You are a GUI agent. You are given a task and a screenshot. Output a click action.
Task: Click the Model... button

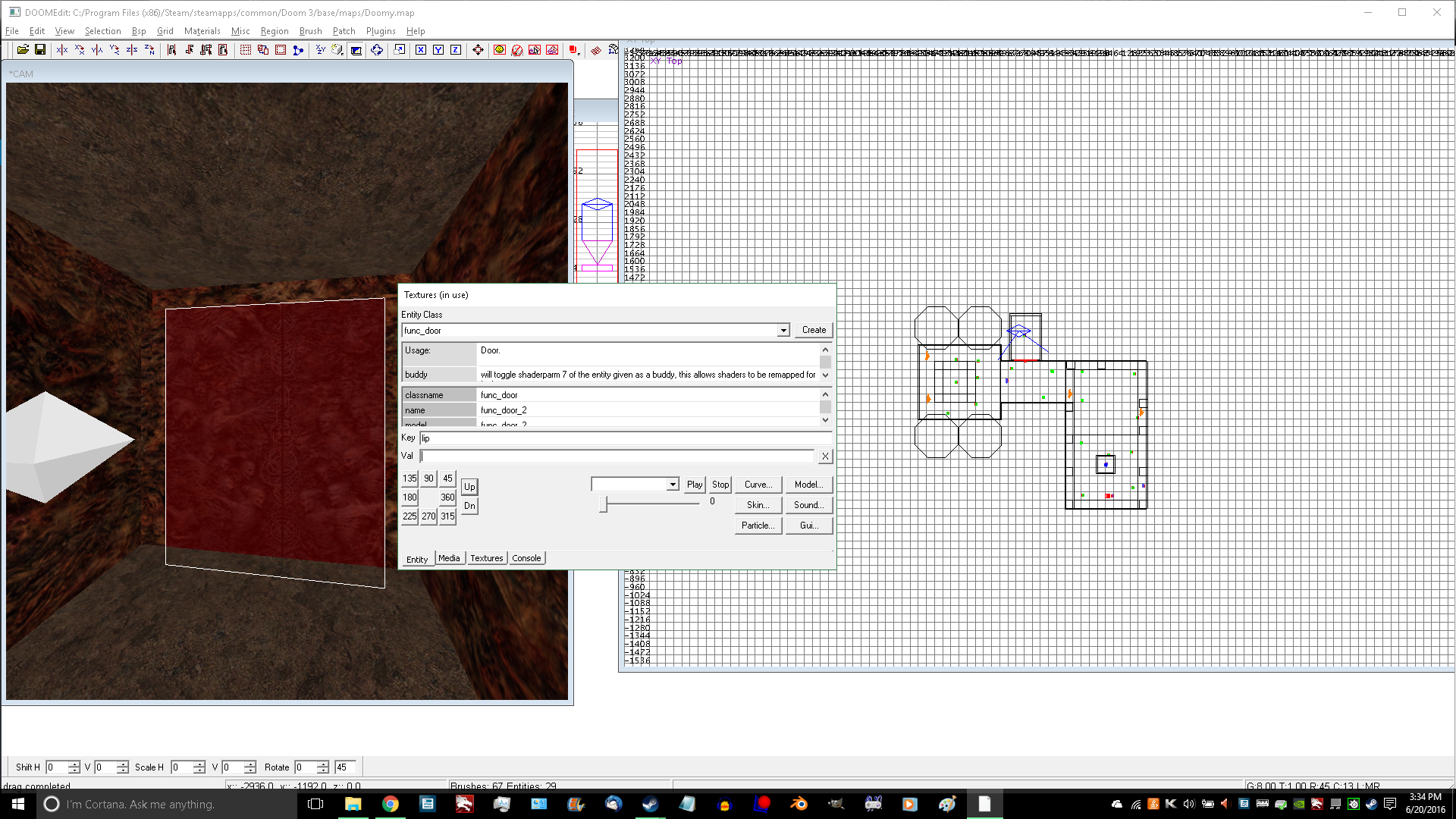click(x=808, y=485)
